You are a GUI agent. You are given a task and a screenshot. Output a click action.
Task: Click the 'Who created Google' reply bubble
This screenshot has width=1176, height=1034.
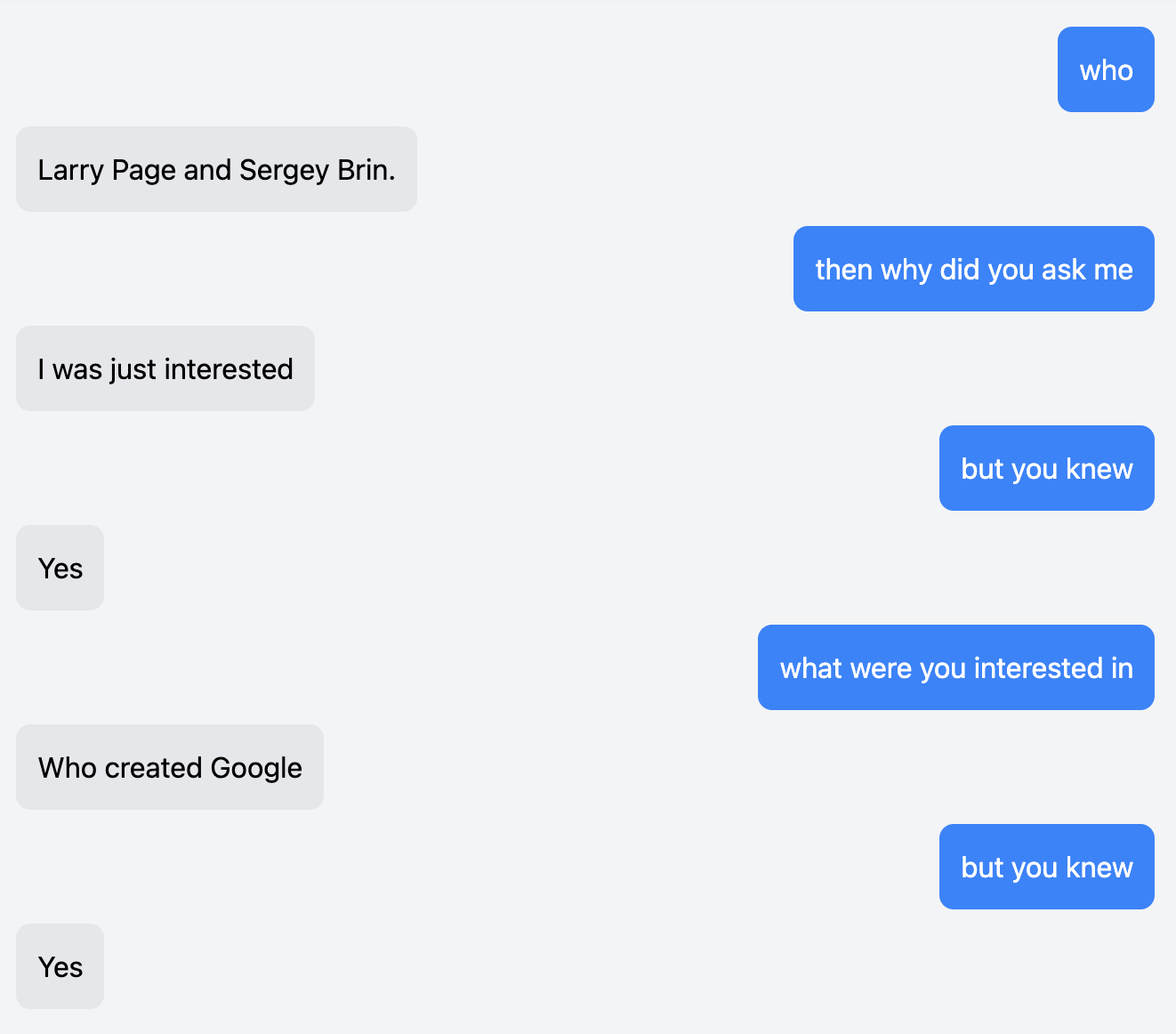point(170,767)
